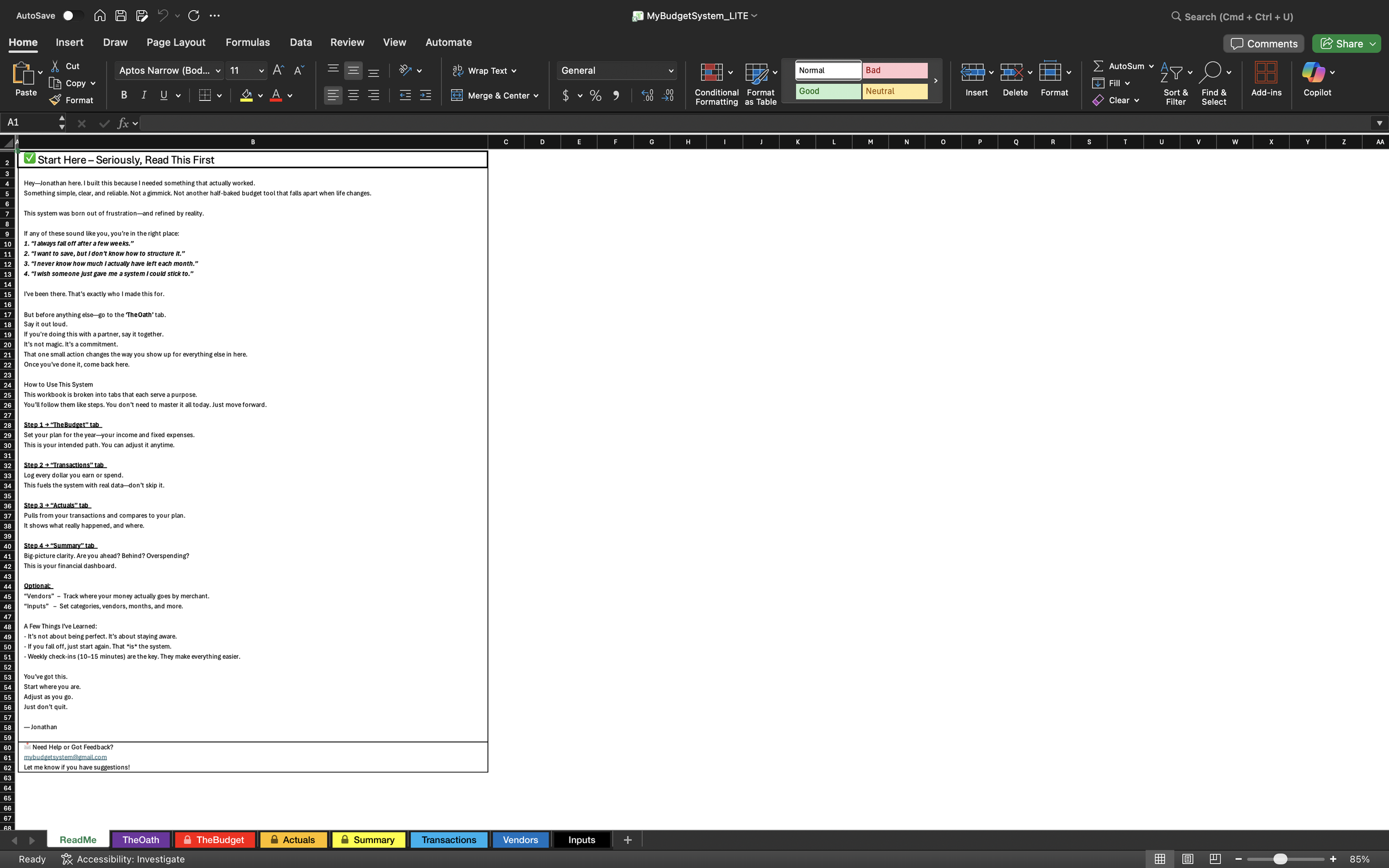
Task: Toggle AutoSave on
Action: 72,16
